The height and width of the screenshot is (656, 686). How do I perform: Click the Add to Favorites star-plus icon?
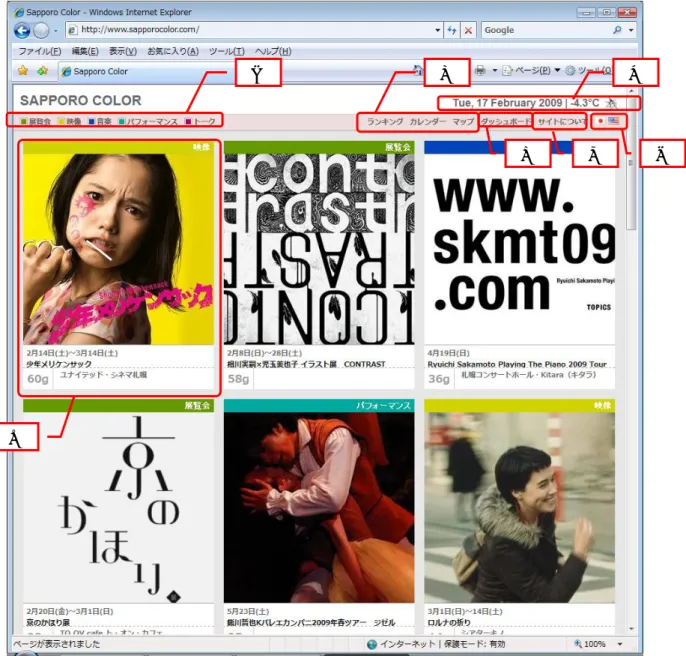(x=42, y=70)
